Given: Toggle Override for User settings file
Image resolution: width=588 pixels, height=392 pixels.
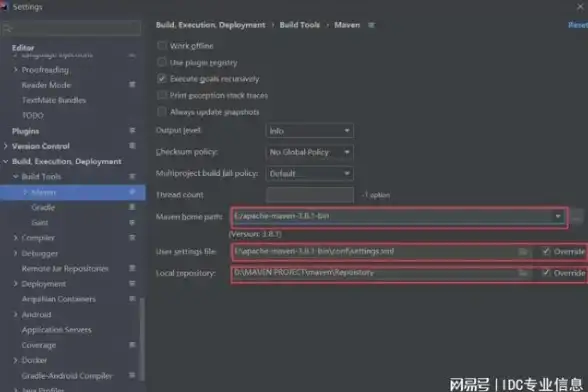Looking at the screenshot, I should point(546,251).
